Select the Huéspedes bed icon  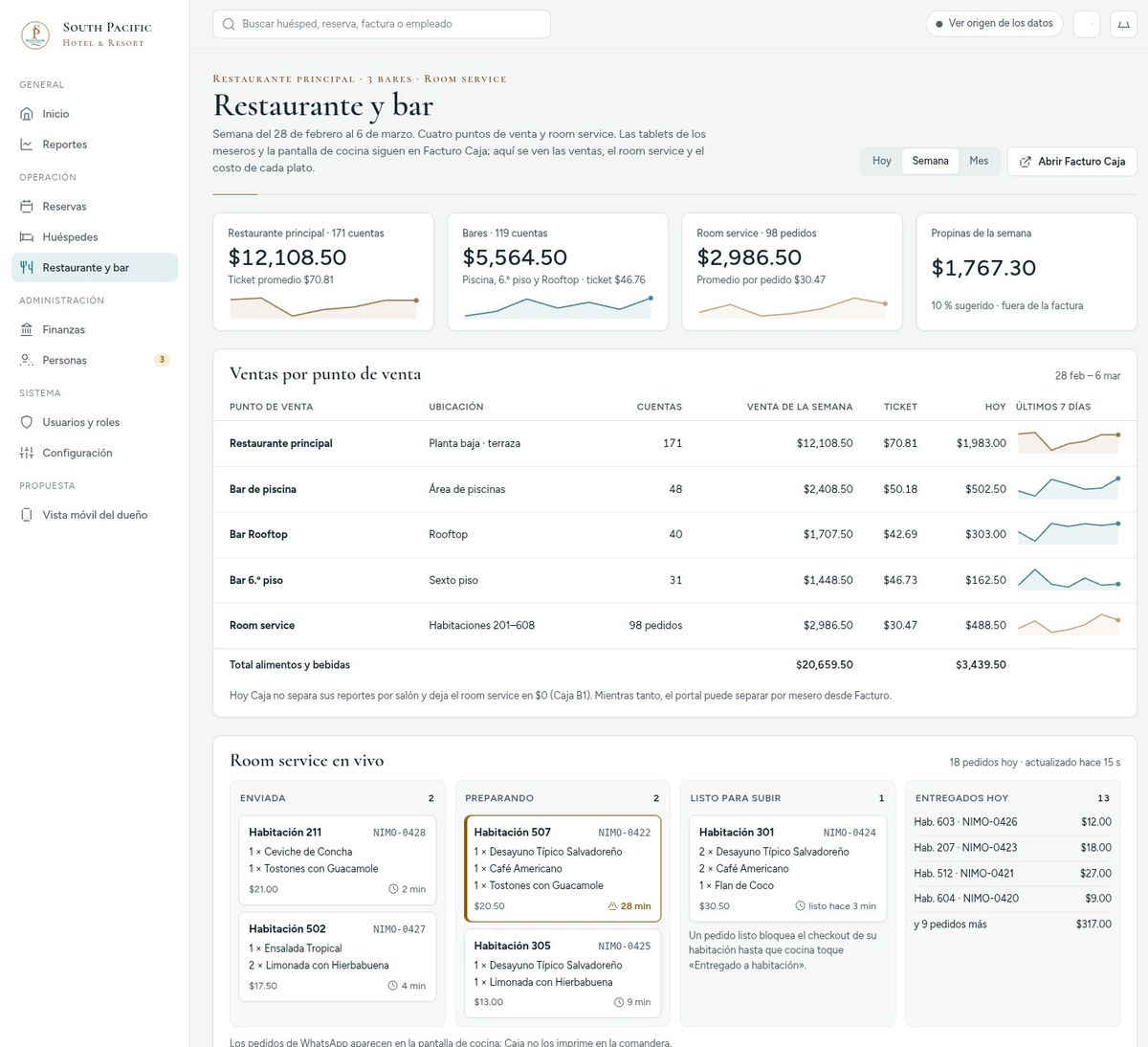tap(27, 237)
